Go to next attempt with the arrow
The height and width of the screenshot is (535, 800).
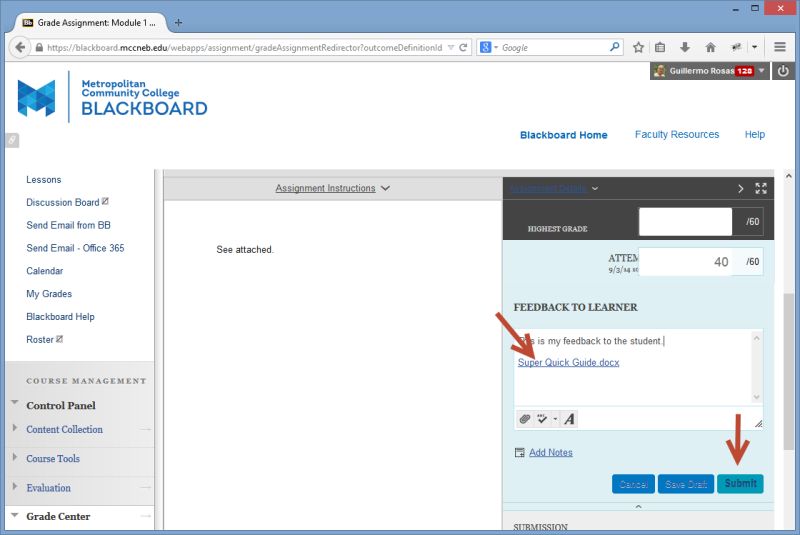pyautogui.click(x=740, y=188)
